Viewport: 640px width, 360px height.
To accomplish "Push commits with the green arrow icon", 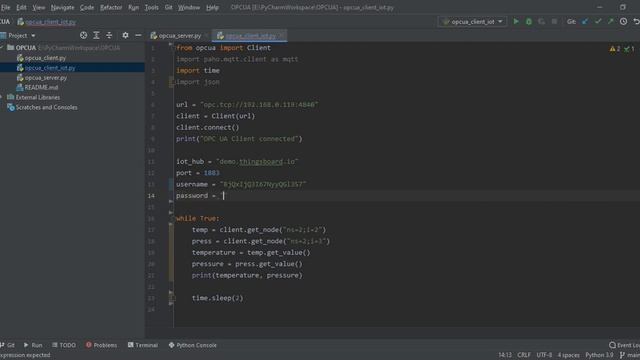I will 611,22.
